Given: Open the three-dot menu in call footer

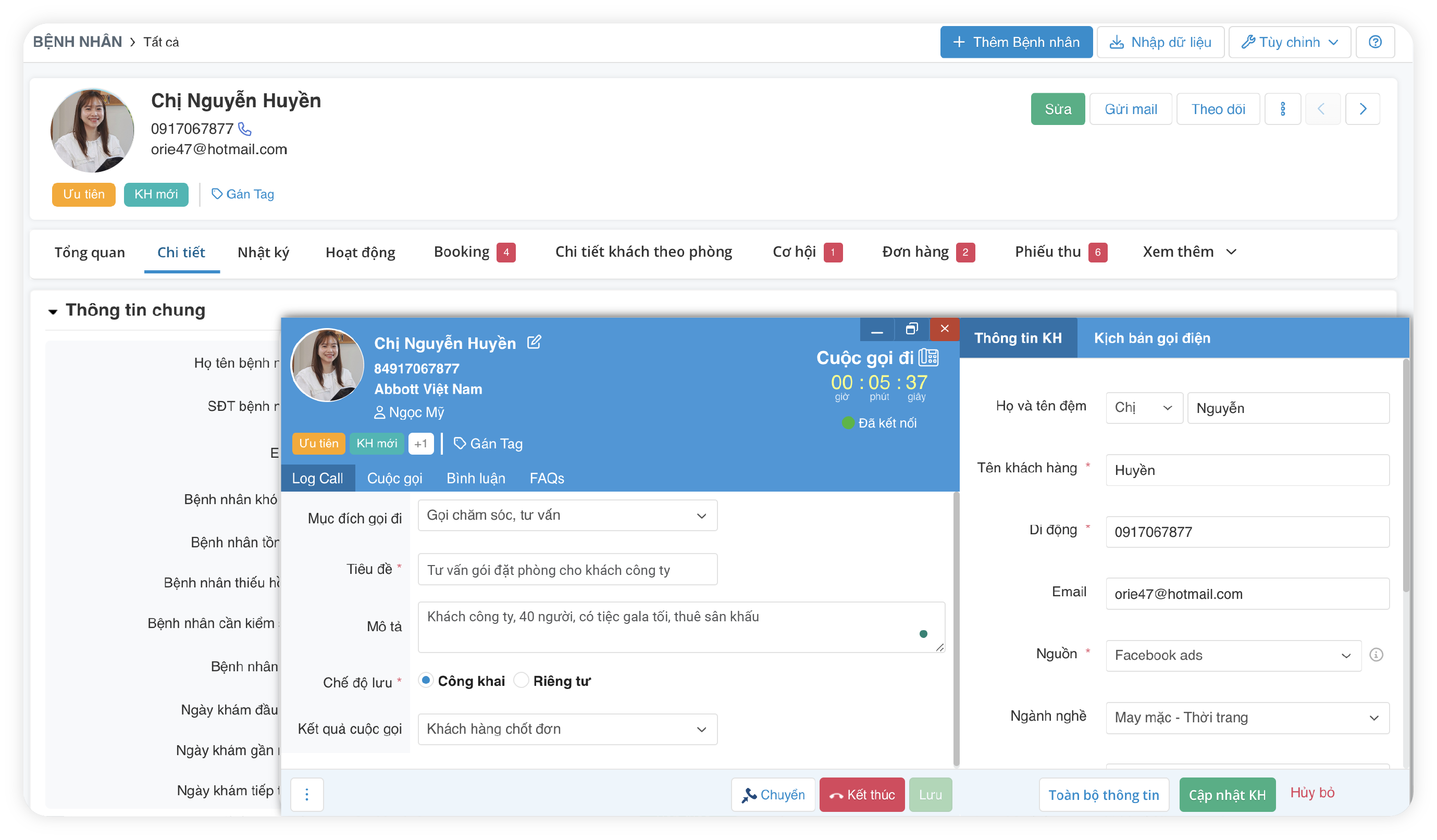Looking at the screenshot, I should [x=307, y=794].
